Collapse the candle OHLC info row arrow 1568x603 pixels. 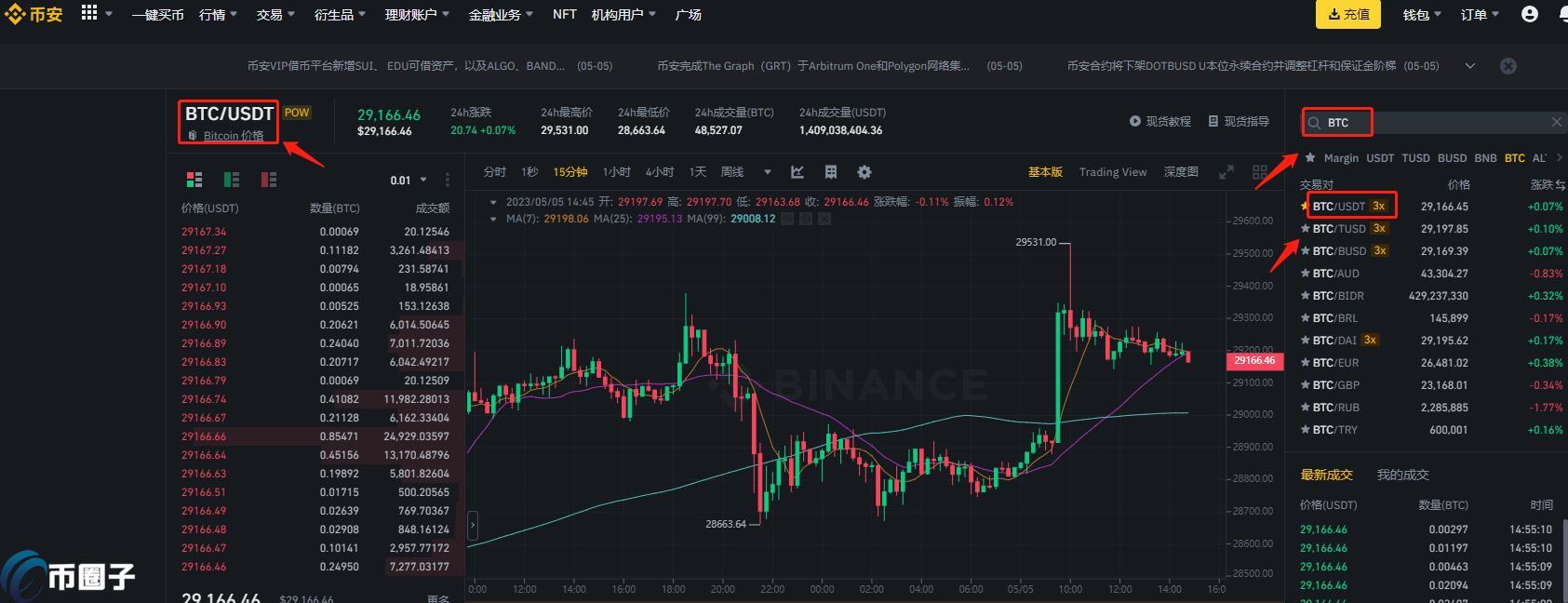(493, 202)
